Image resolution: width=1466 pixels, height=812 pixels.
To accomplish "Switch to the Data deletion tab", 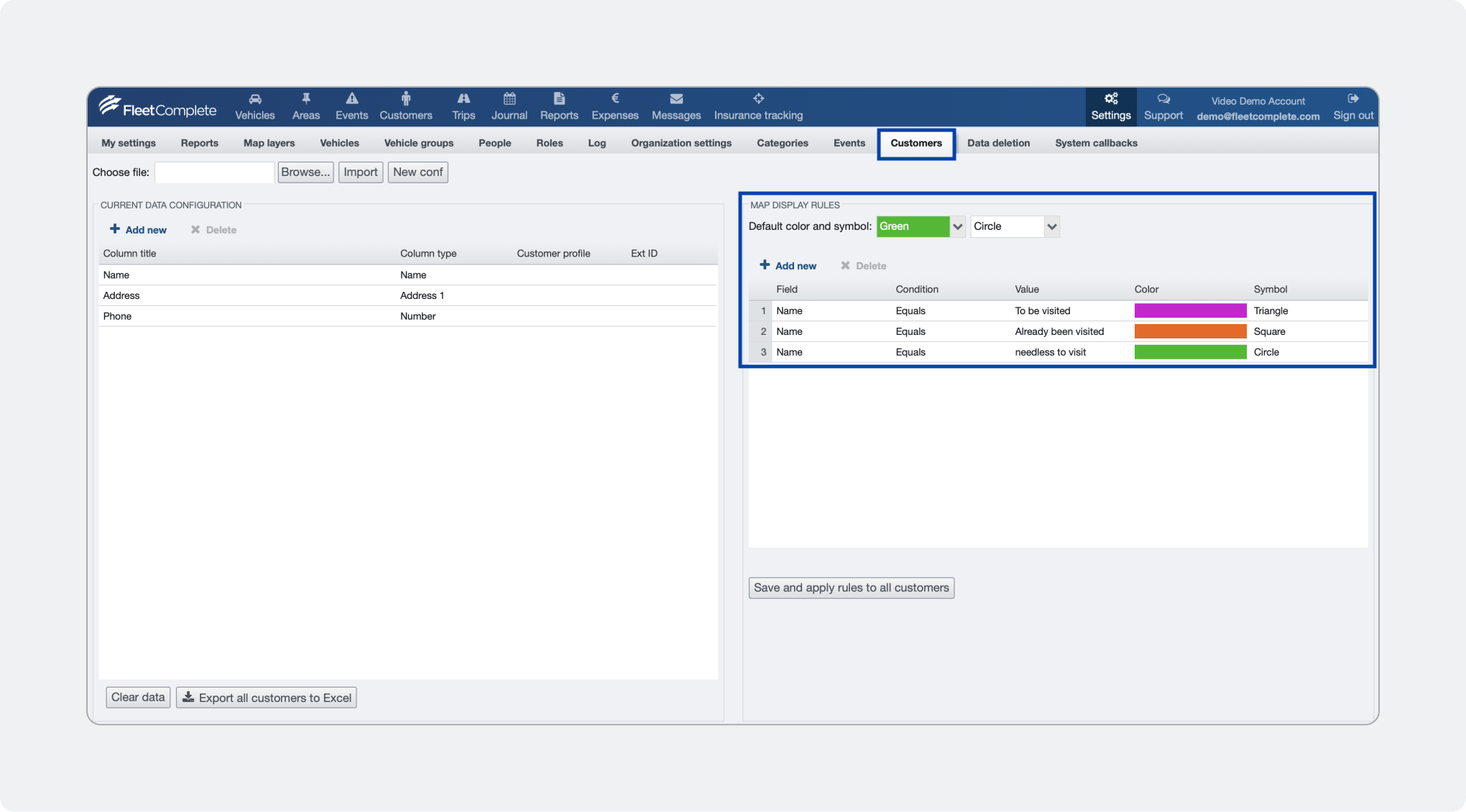I will click(998, 143).
